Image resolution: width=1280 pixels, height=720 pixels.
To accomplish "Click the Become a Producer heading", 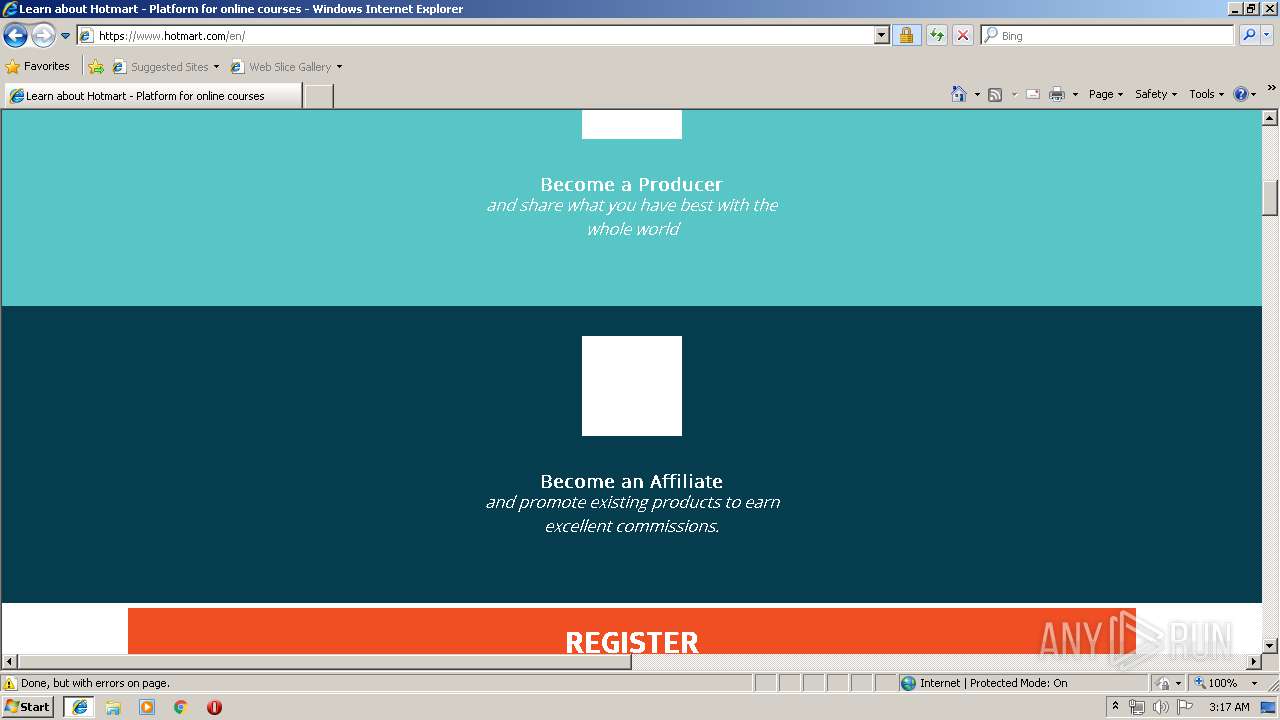I will pos(631,184).
